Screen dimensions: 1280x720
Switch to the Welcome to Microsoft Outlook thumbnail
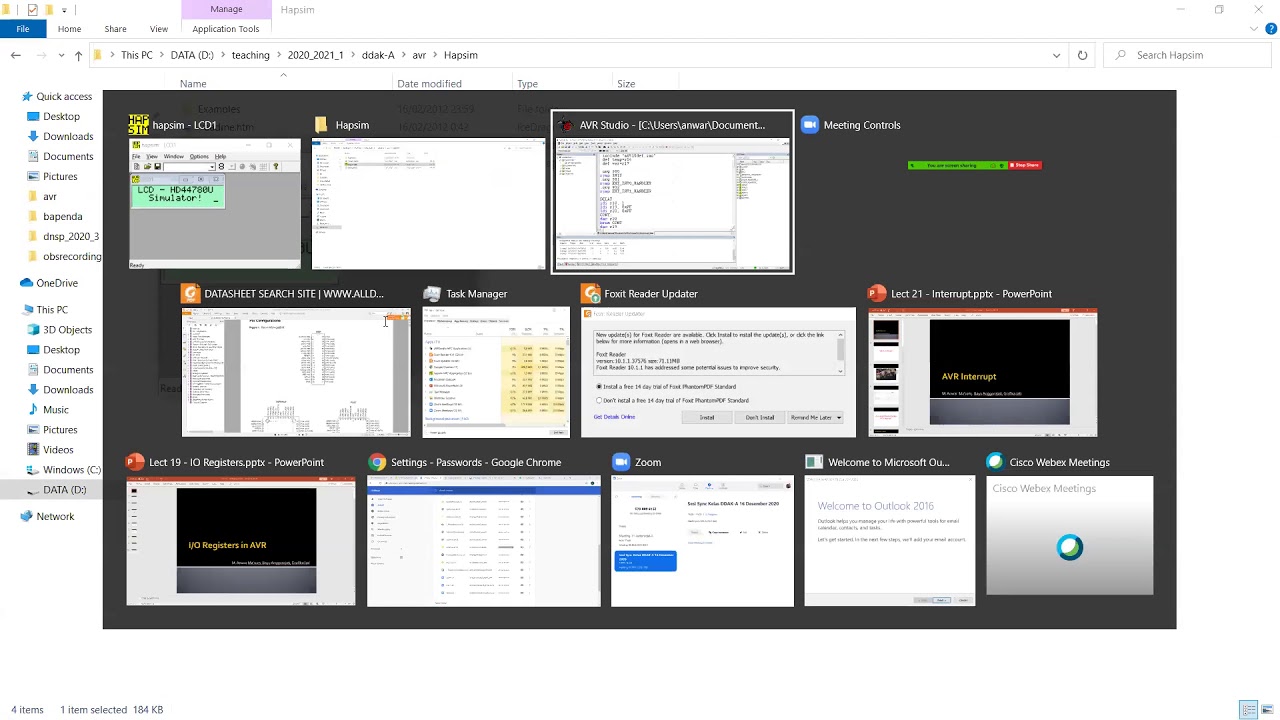[889, 541]
